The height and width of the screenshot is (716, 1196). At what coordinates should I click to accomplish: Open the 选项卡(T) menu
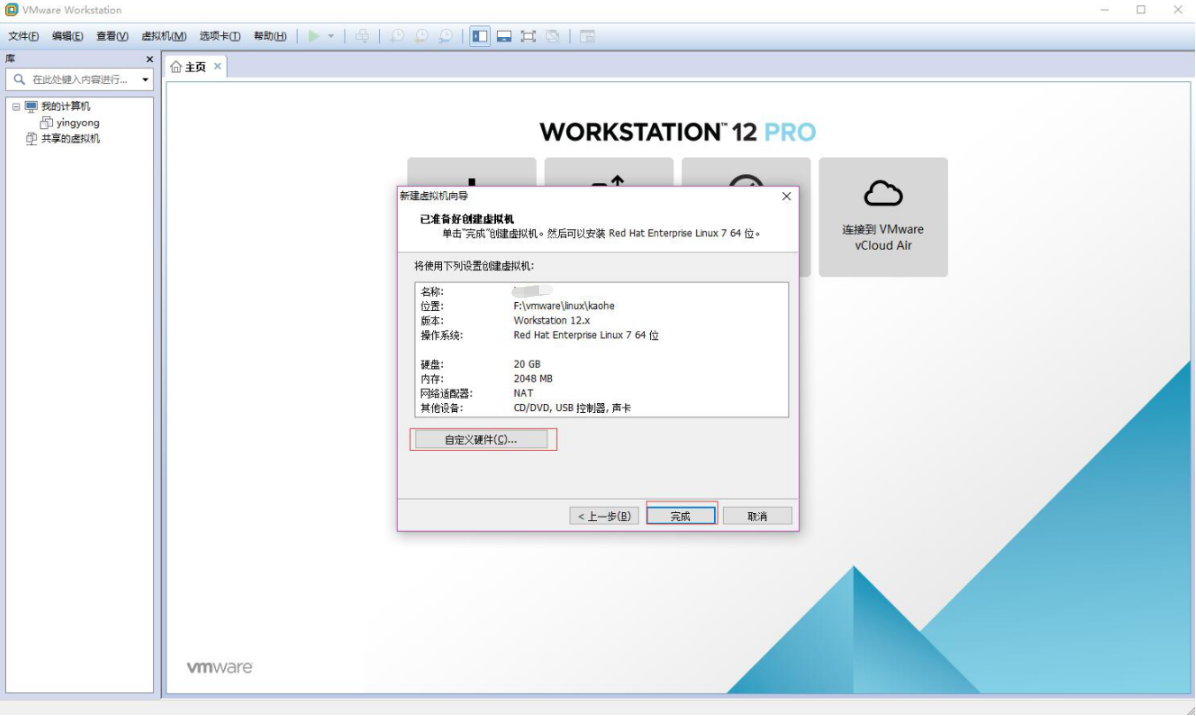coord(220,36)
